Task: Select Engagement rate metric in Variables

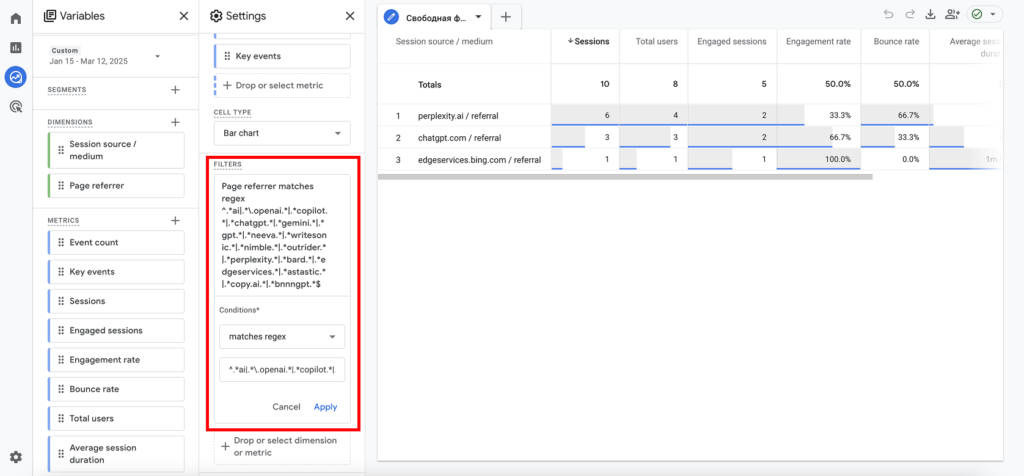Action: [x=116, y=360]
